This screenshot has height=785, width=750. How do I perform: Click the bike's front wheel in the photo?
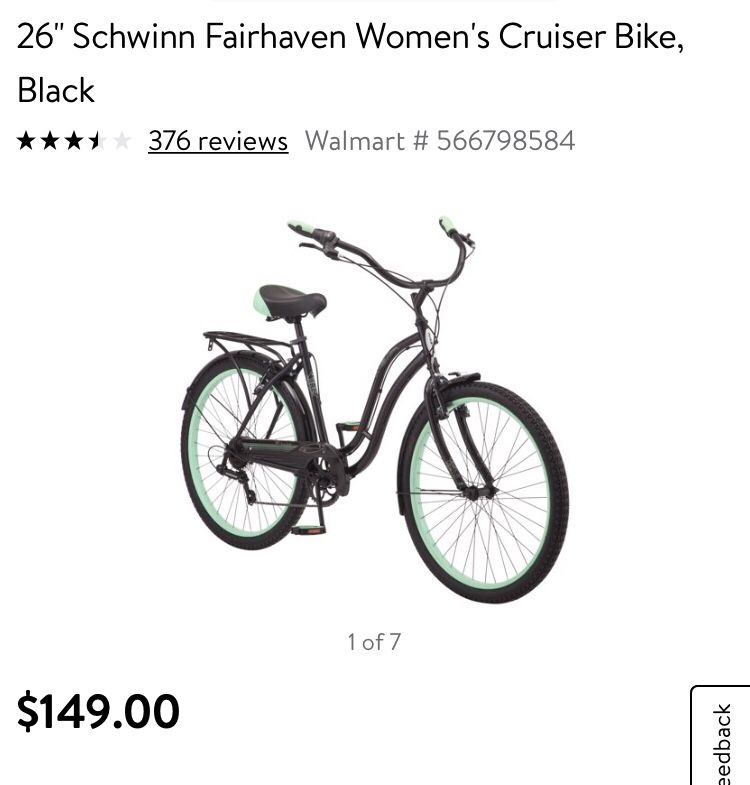coord(484,493)
